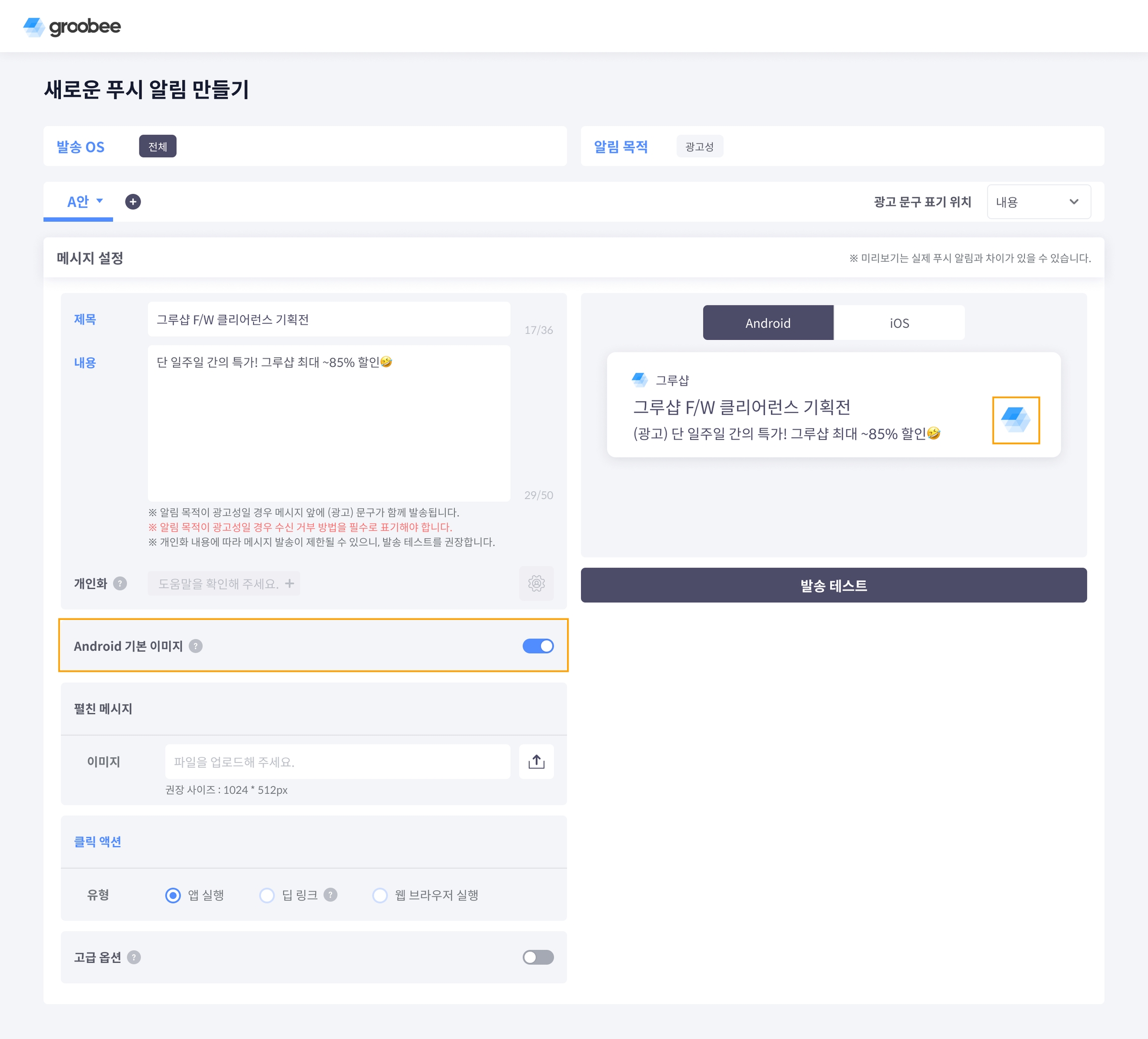Disable the Android 기본 이미지 toggle
Screen dimensions: 1148x1039
(538, 646)
